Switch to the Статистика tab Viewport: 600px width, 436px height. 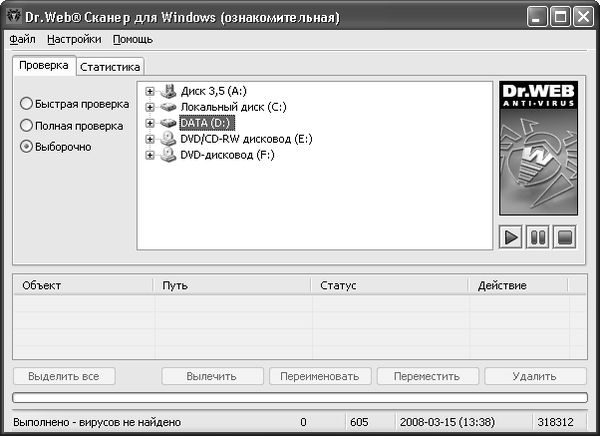110,66
